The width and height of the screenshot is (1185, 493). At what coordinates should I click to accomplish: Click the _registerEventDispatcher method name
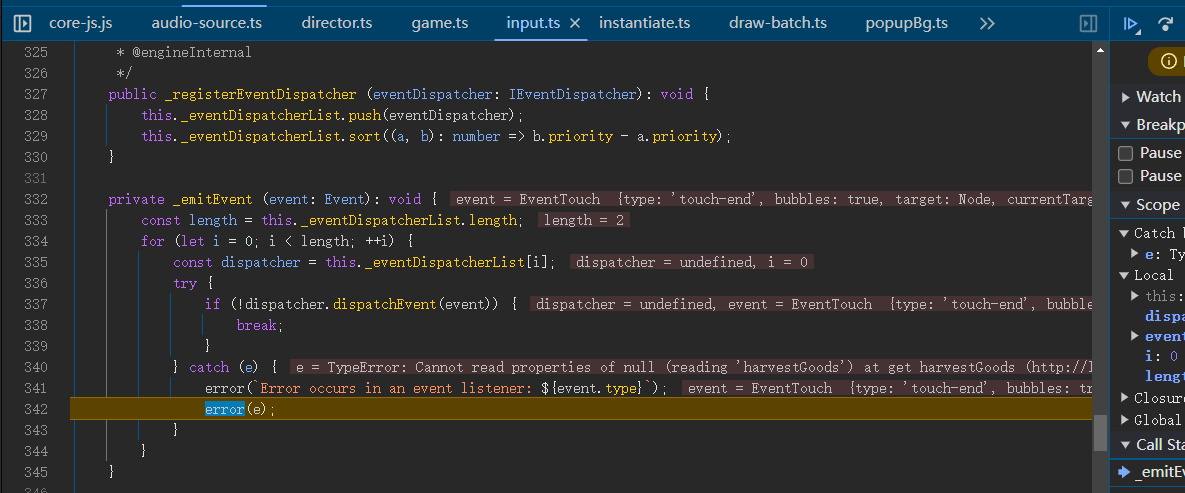[259, 95]
